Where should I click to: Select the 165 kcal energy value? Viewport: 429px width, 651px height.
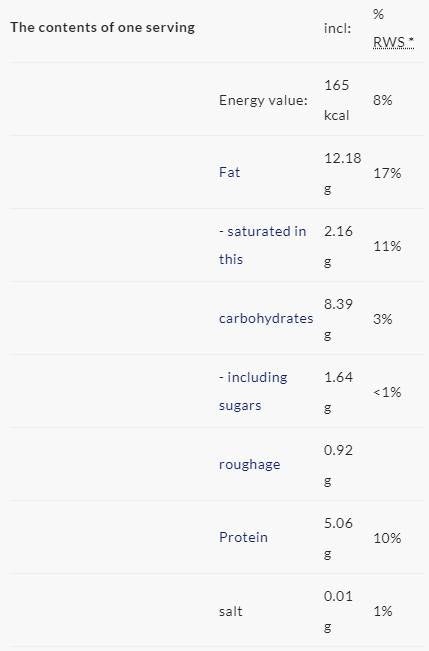pyautogui.click(x=337, y=100)
